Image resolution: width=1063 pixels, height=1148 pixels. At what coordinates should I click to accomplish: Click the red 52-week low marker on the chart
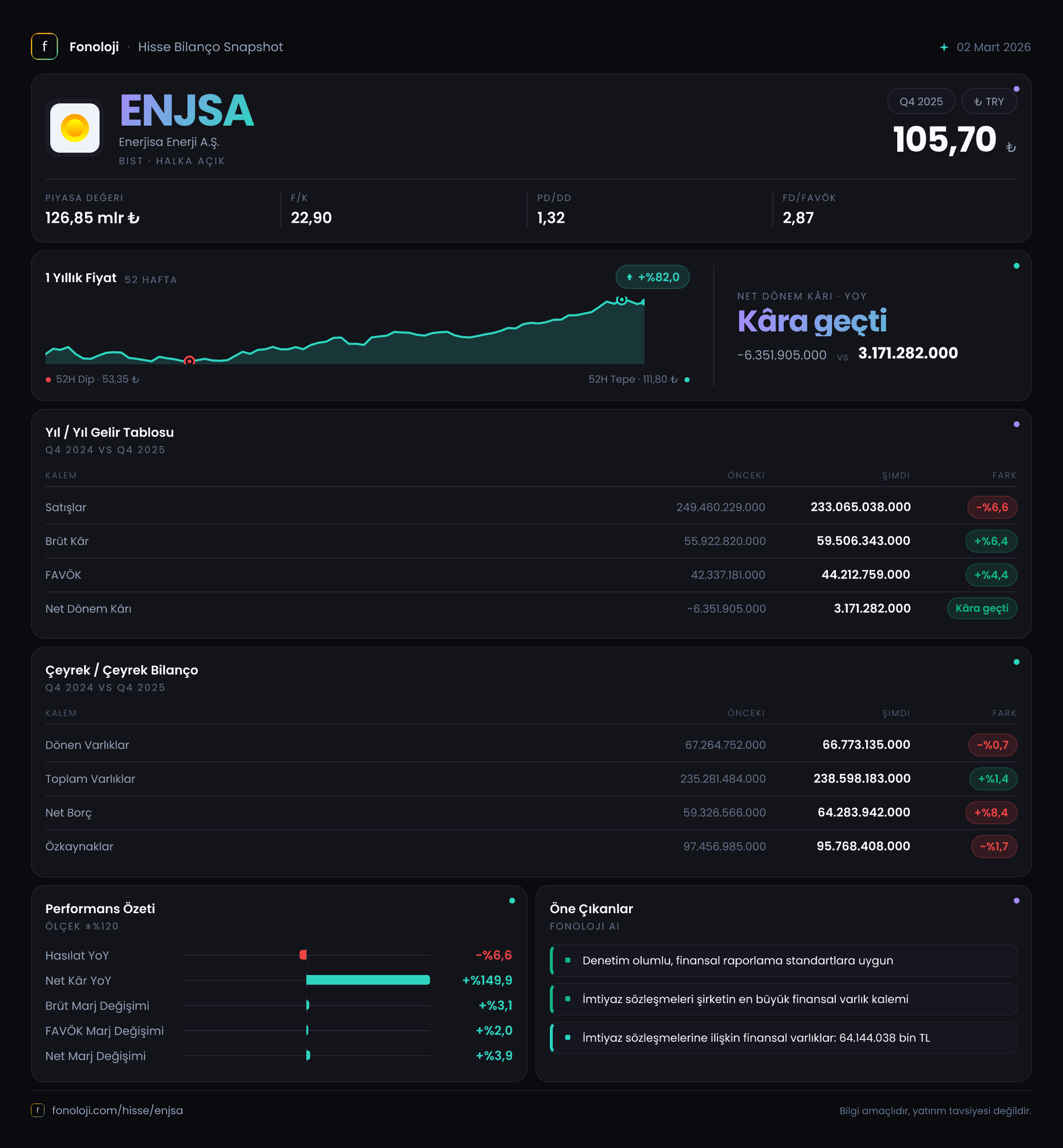189,361
